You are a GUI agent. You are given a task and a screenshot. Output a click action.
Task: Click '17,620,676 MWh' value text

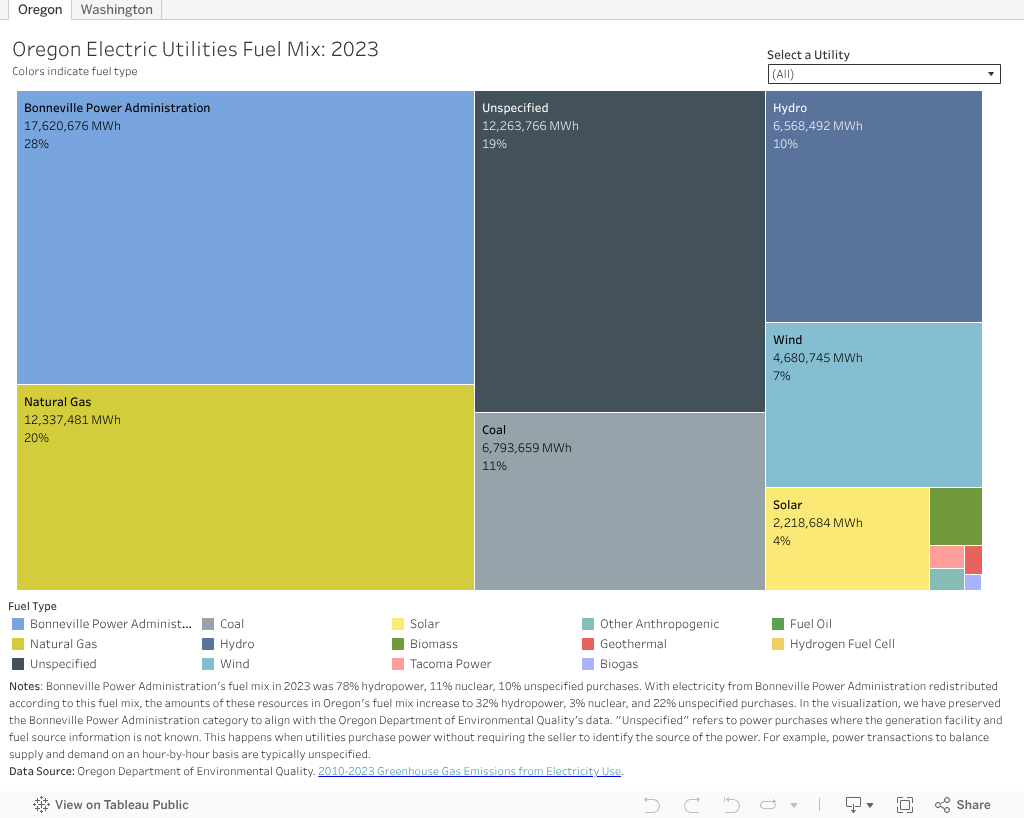point(72,126)
